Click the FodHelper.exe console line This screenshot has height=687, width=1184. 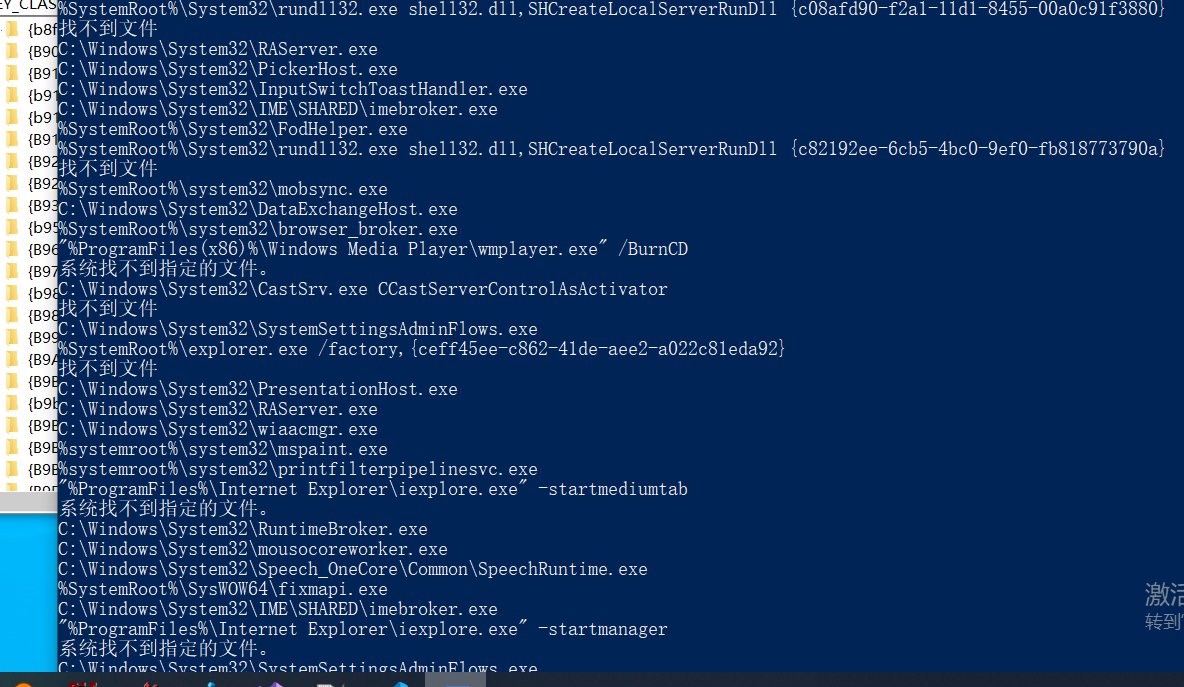click(233, 129)
